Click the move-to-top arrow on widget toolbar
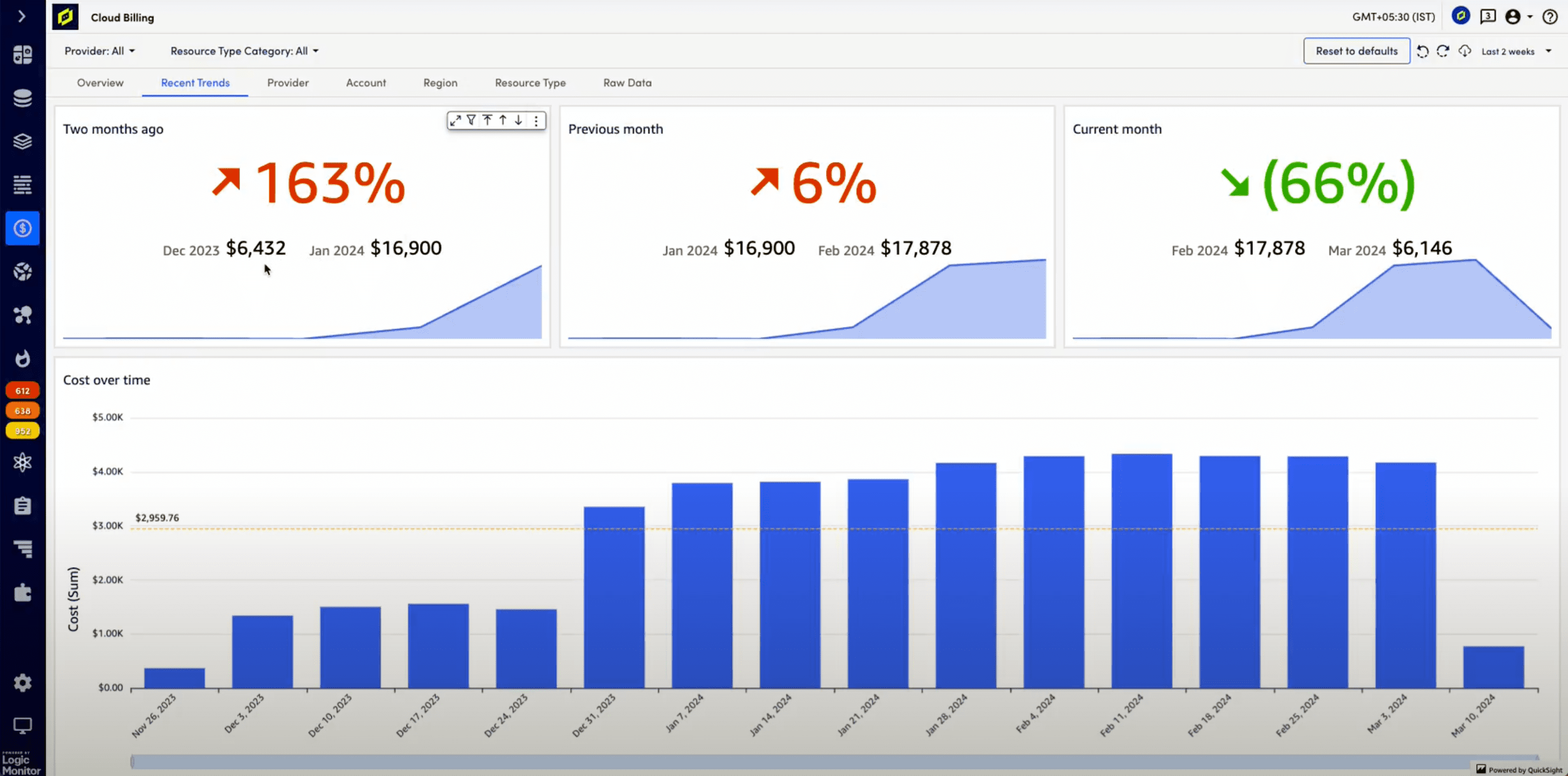The height and width of the screenshot is (776, 1568). pyautogui.click(x=487, y=120)
